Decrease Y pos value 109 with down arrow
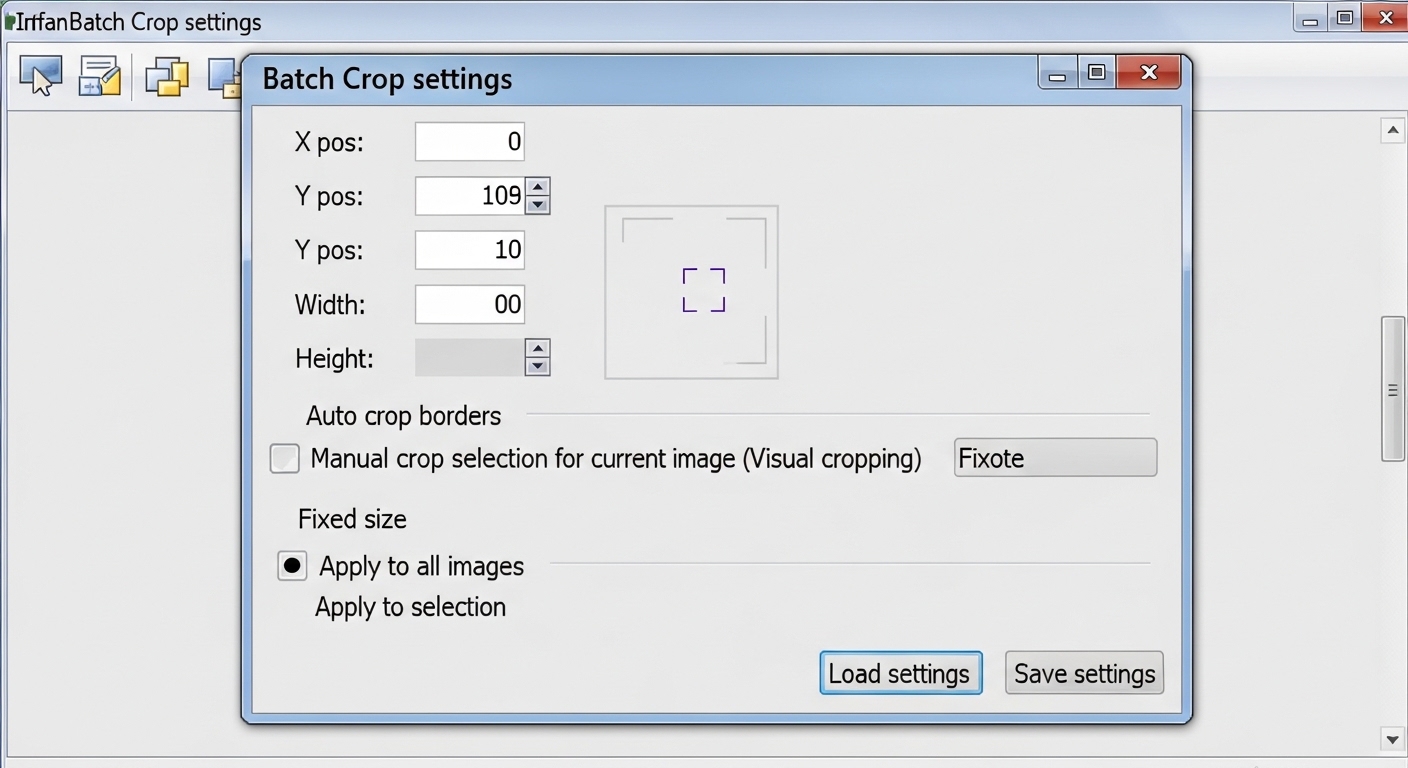The width and height of the screenshot is (1408, 768). (x=538, y=205)
